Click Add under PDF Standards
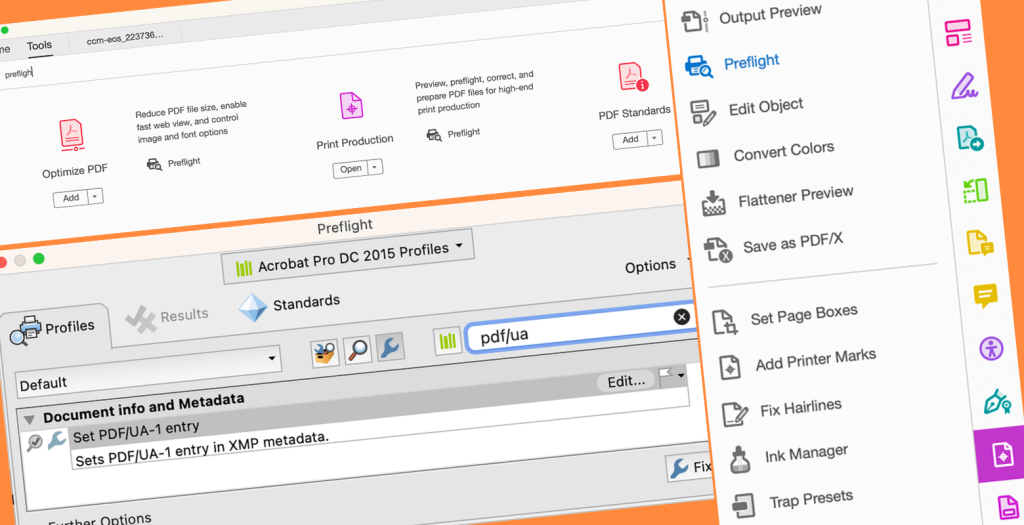 coord(630,139)
